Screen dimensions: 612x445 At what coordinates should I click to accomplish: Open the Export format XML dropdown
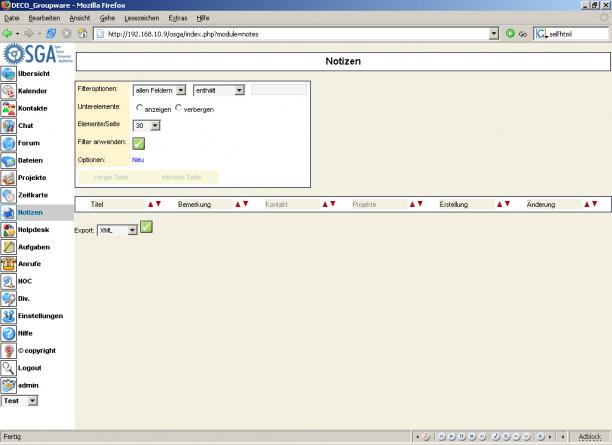pyautogui.click(x=117, y=229)
